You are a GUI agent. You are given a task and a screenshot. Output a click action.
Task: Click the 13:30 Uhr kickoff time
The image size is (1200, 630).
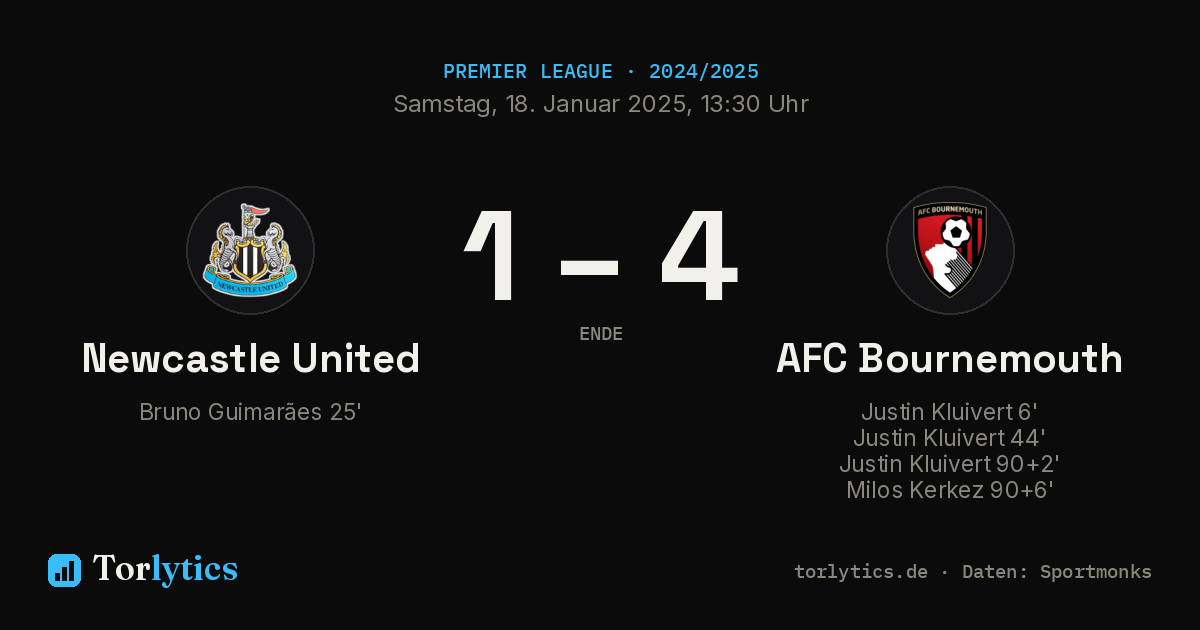753,104
